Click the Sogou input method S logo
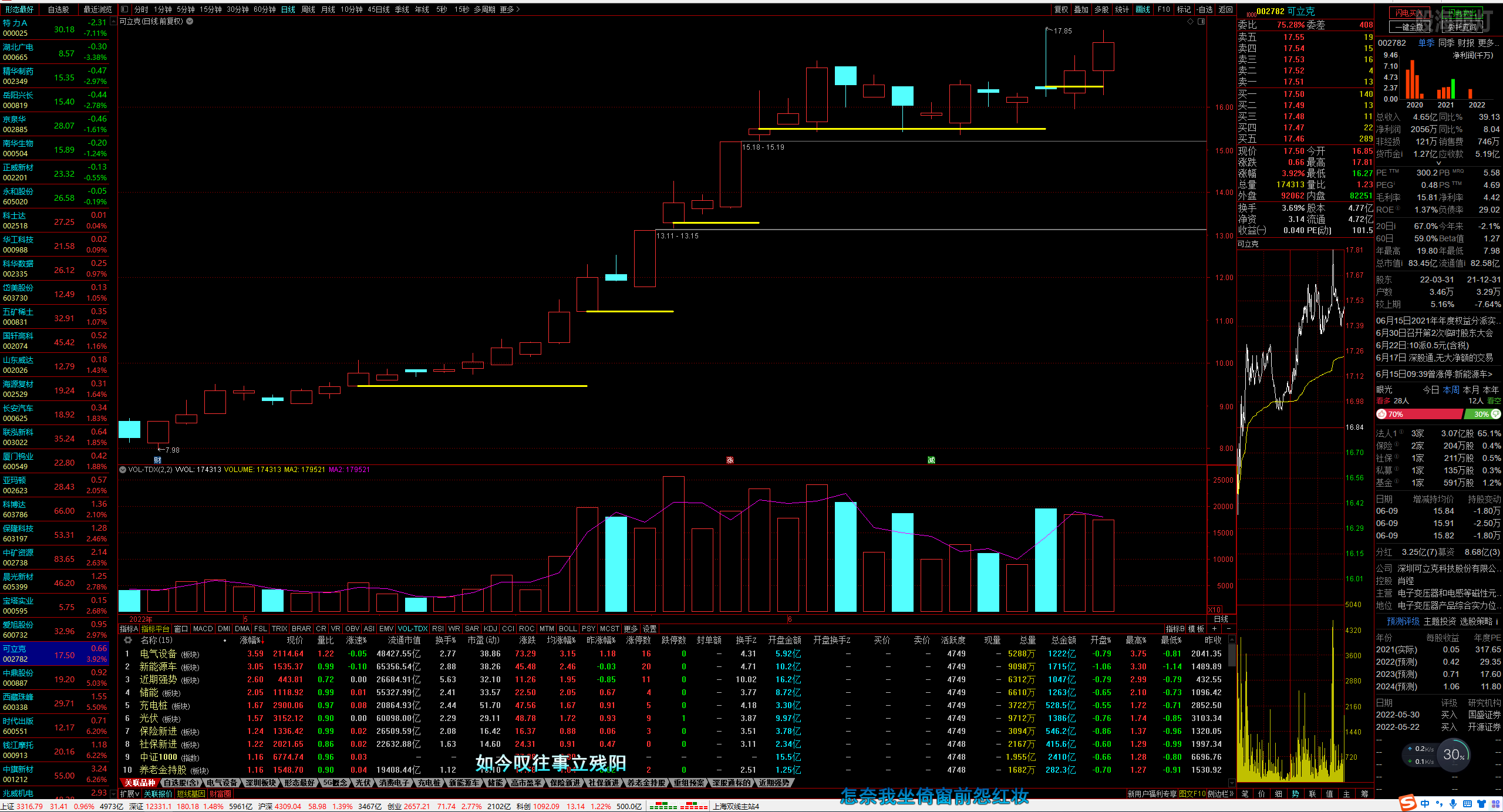 click(x=1407, y=803)
